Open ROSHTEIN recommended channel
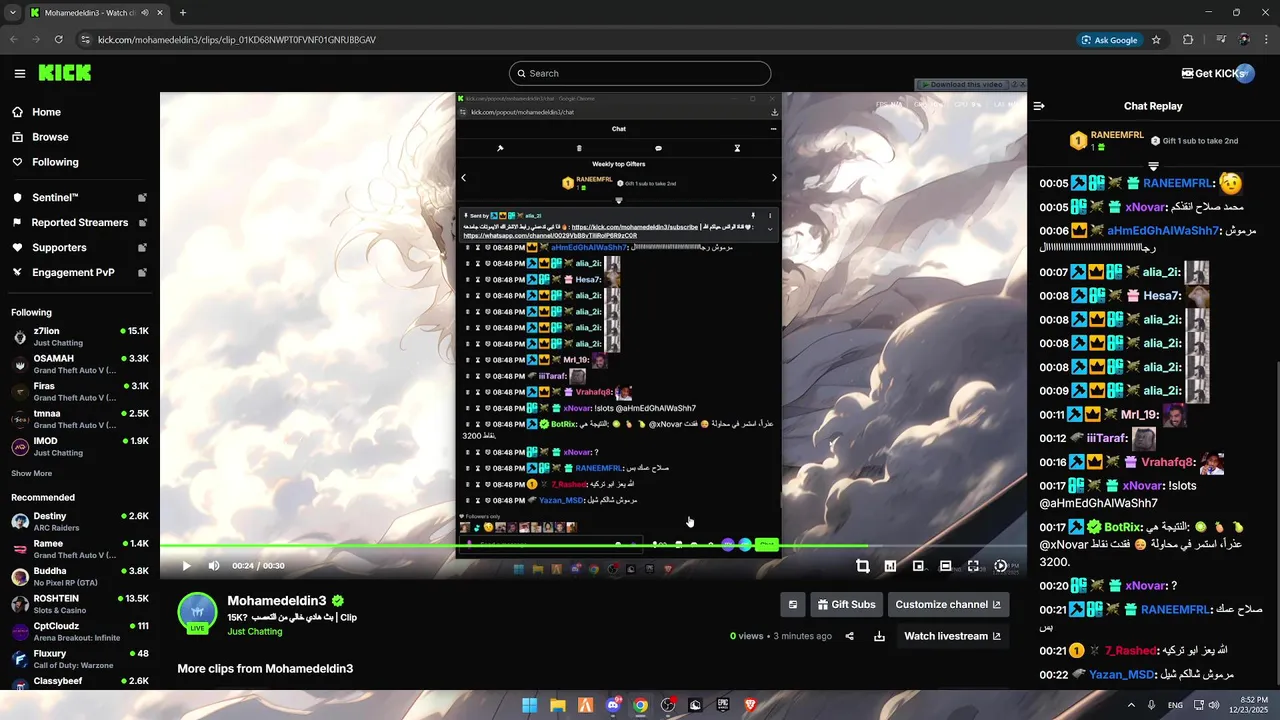Screen dimensions: 1280x720 (x=80, y=604)
